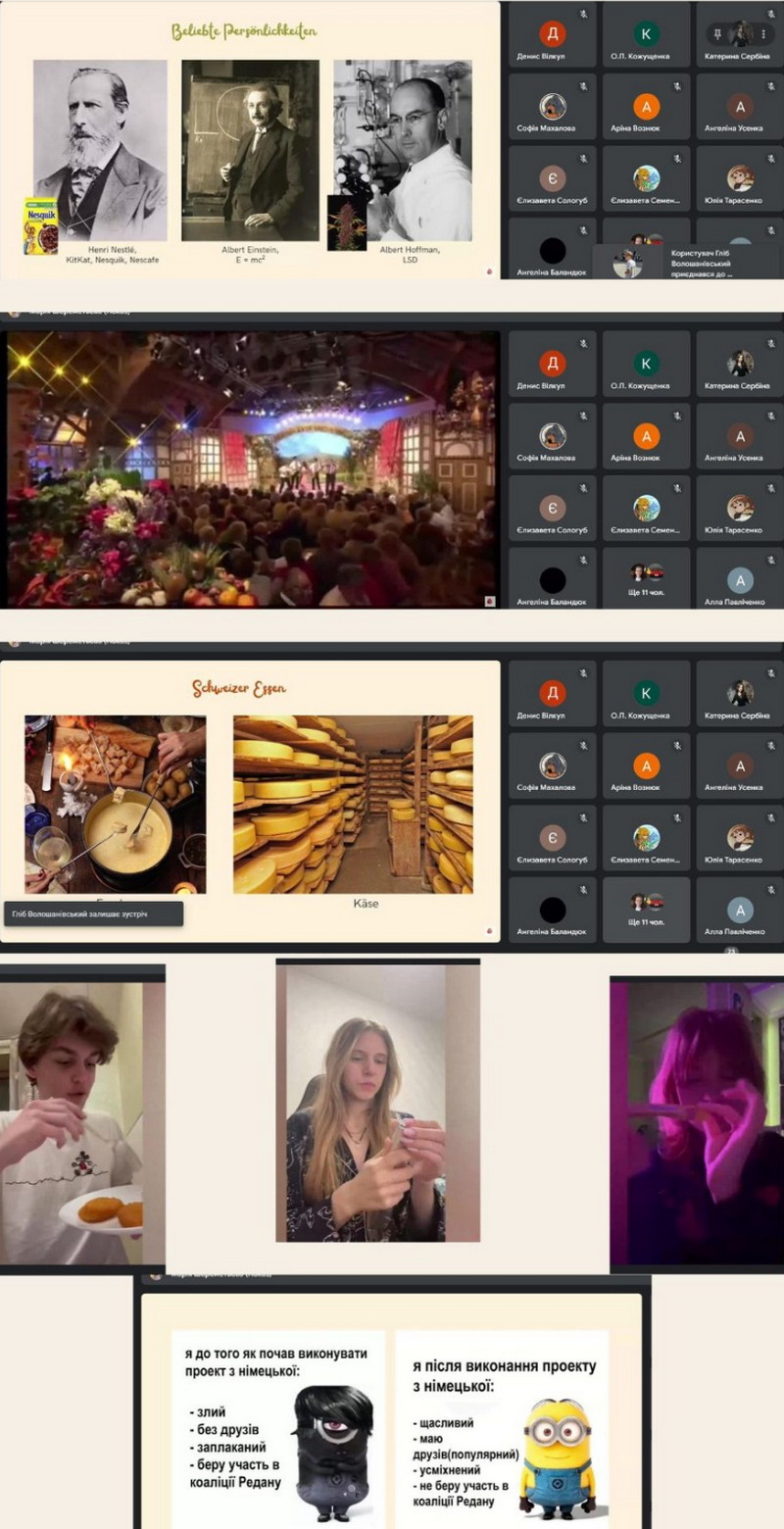Open three-dot options on Катерина Сербіна's tile

coord(762,33)
